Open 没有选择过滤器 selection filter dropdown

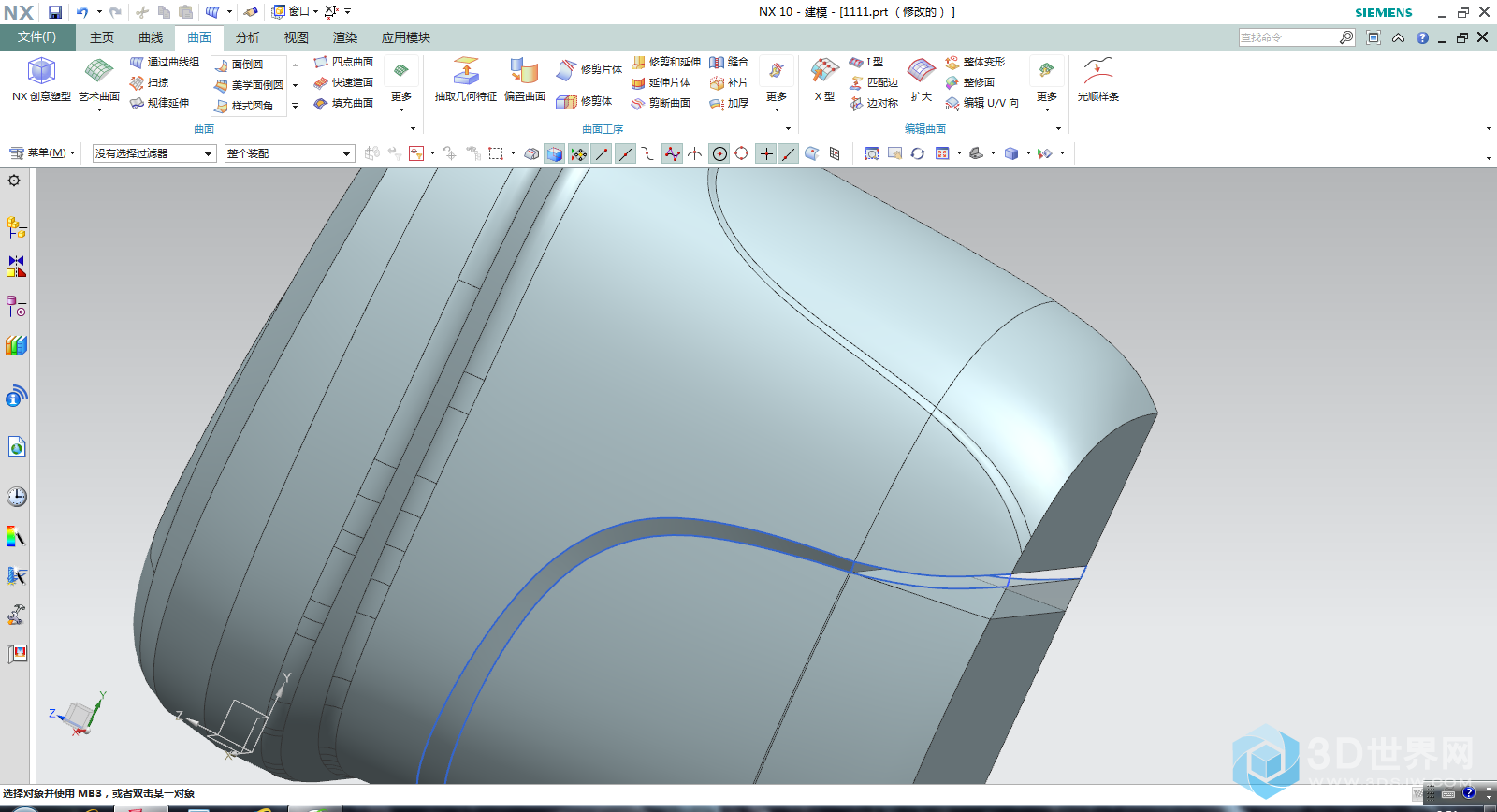[x=154, y=153]
